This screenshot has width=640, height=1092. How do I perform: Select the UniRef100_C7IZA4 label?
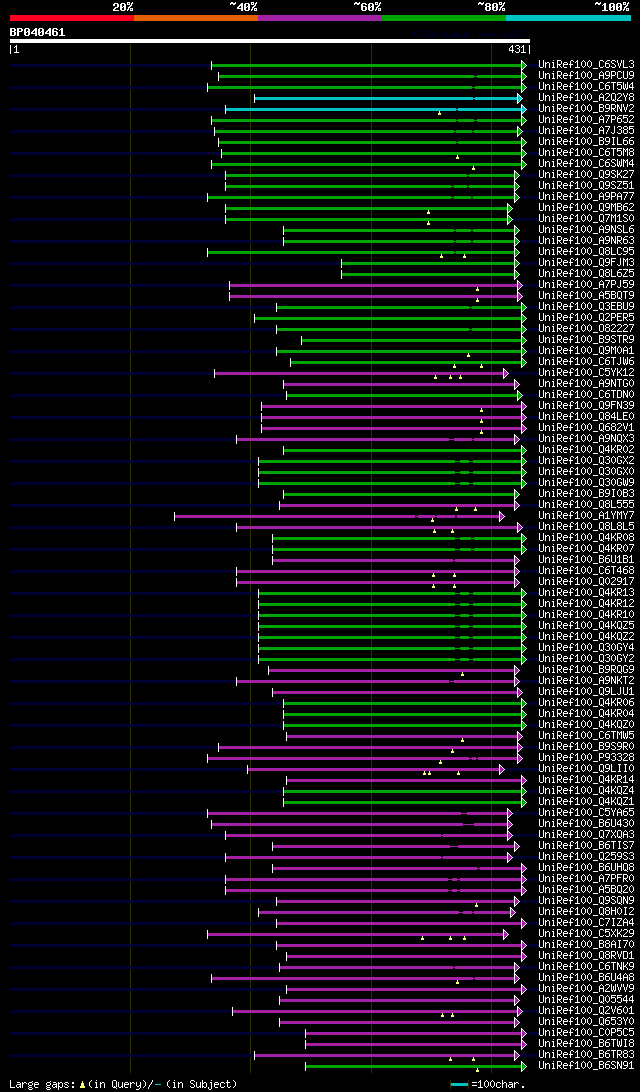click(x=586, y=923)
